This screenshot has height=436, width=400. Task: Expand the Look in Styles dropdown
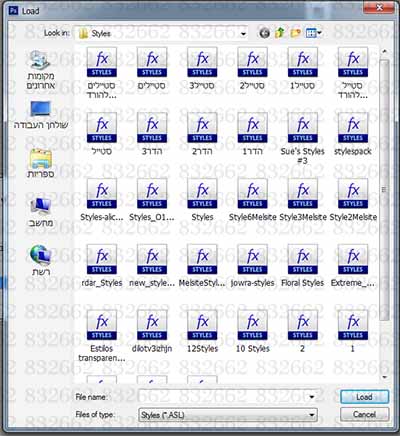[243, 34]
